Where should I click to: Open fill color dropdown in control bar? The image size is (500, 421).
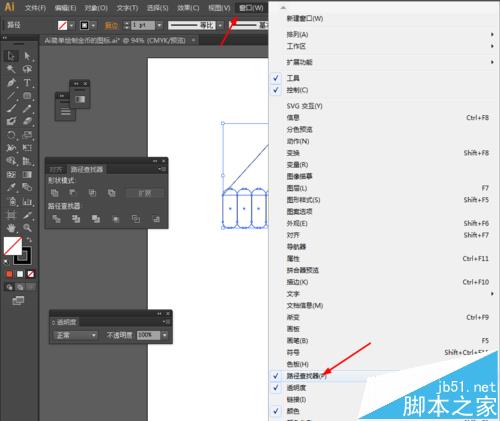[x=72, y=25]
